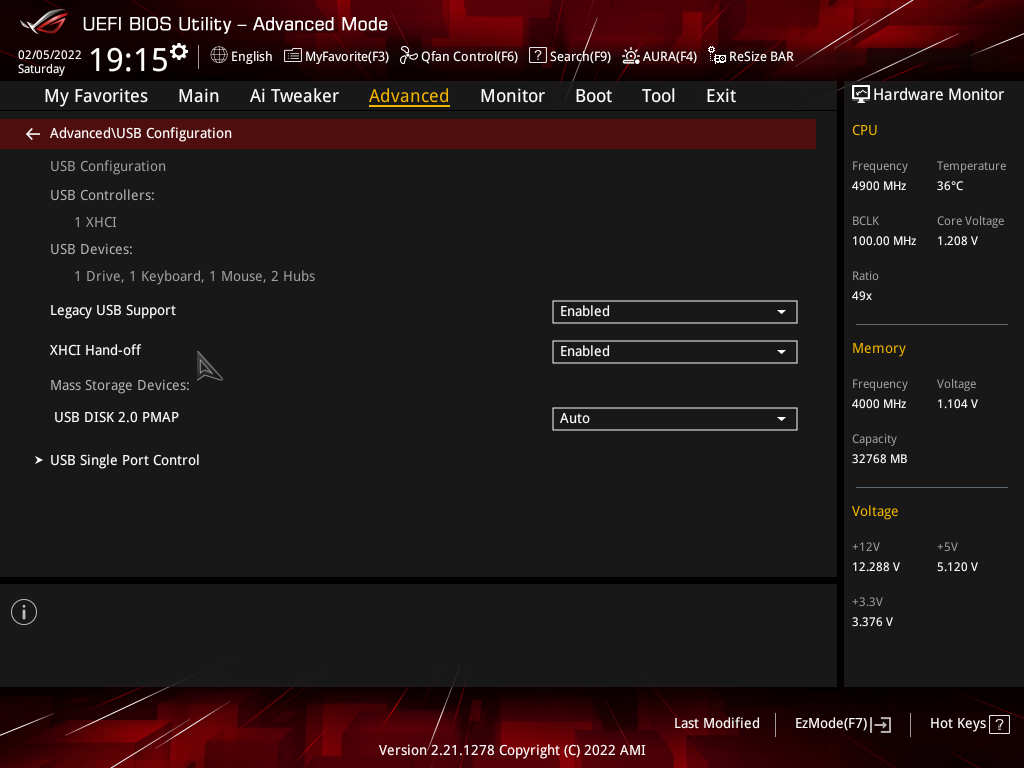The image size is (1024, 768).
Task: Select the Advanced tab
Action: pos(409,96)
